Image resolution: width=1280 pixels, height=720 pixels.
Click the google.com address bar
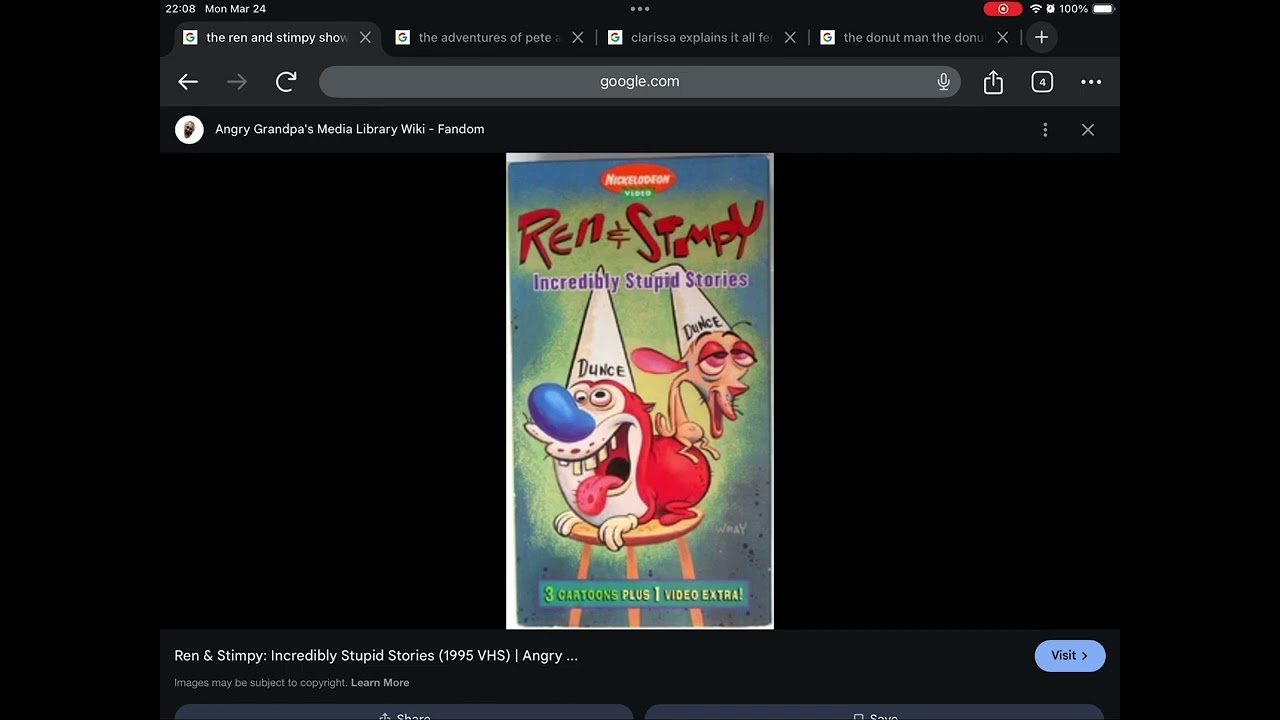(x=640, y=82)
